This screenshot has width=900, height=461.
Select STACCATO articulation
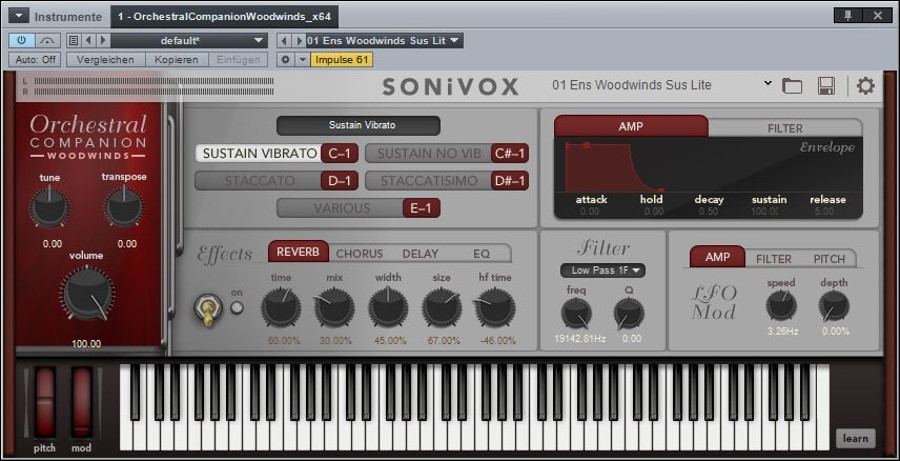click(259, 181)
